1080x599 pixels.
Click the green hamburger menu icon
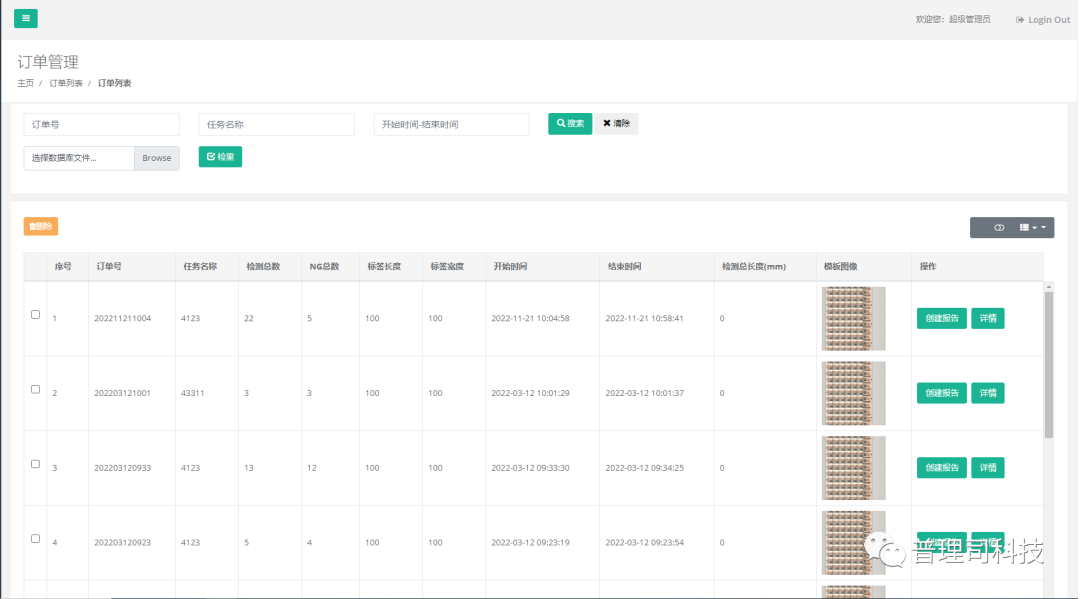[x=26, y=18]
